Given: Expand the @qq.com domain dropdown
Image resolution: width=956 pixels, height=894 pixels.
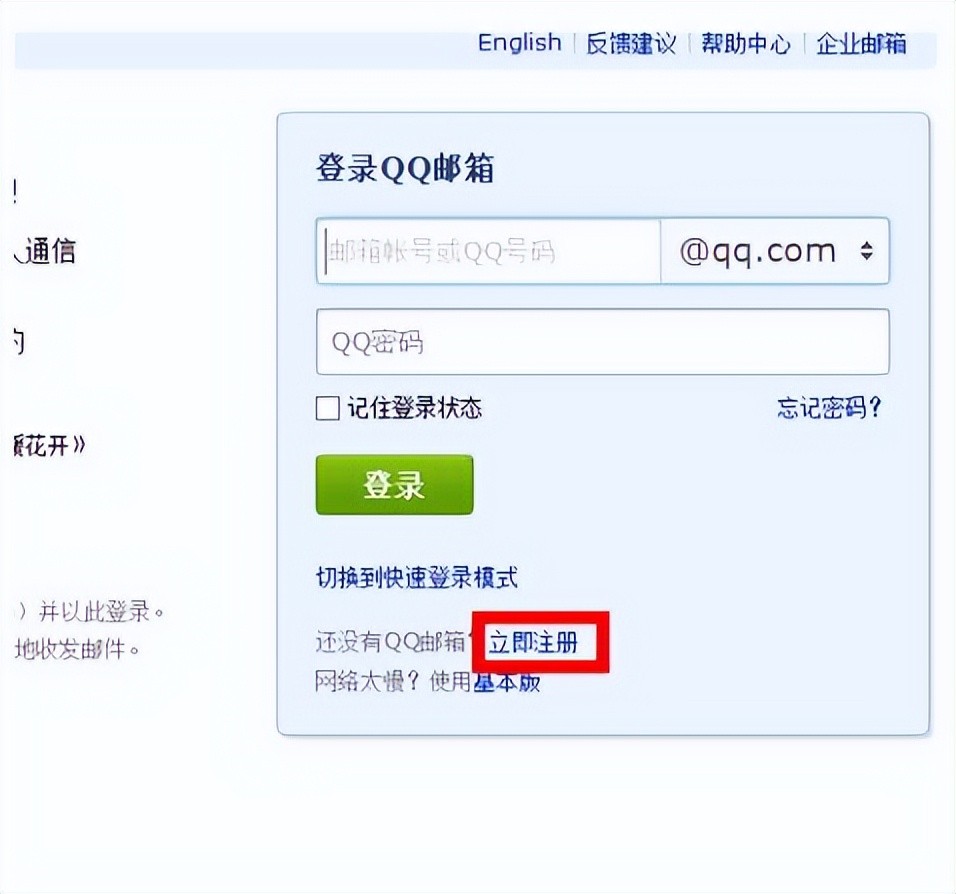Looking at the screenshot, I should (x=774, y=251).
